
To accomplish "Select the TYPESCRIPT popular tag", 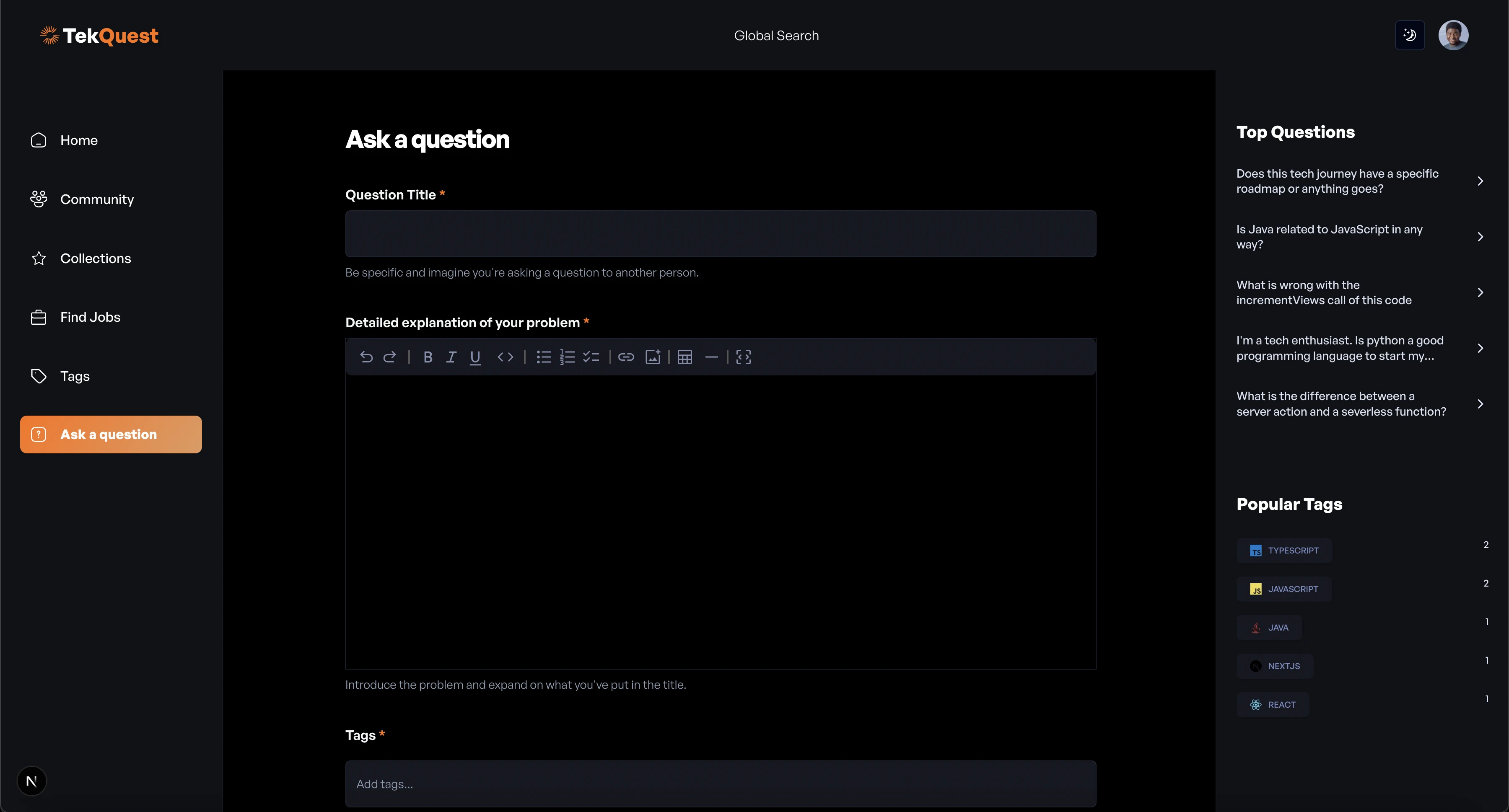I will pos(1284,550).
